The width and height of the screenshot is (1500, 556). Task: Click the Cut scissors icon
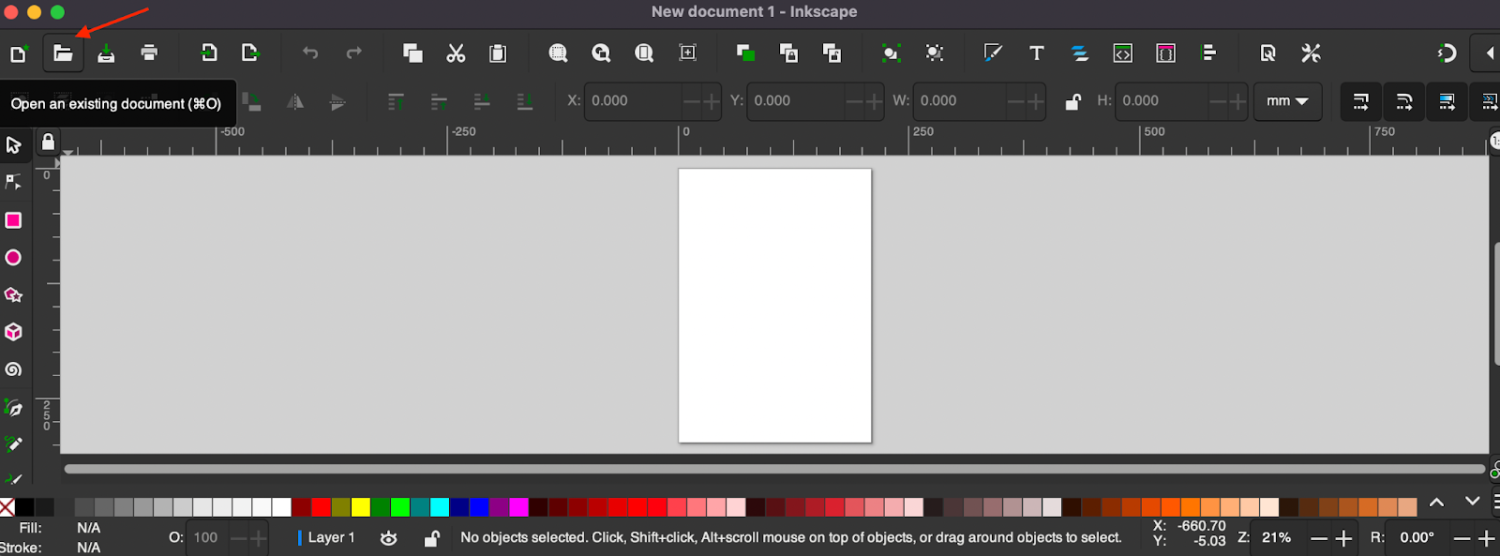click(456, 53)
